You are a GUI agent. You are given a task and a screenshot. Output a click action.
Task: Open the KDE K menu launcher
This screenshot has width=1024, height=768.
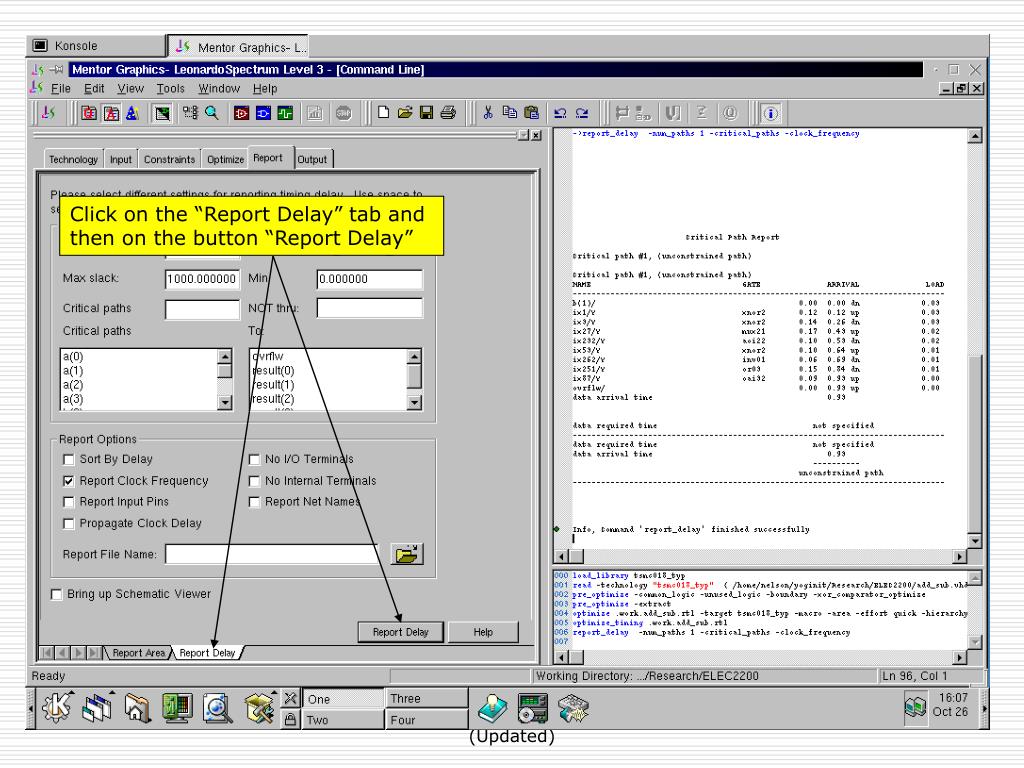[x=57, y=708]
